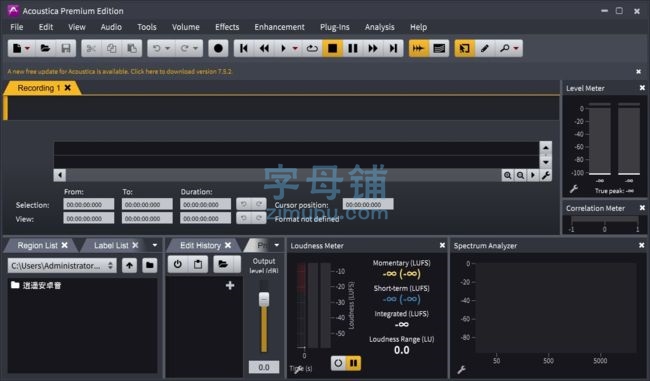Zoom in on the waveform timeline
Image resolution: width=650 pixels, height=381 pixels.
pyautogui.click(x=507, y=175)
